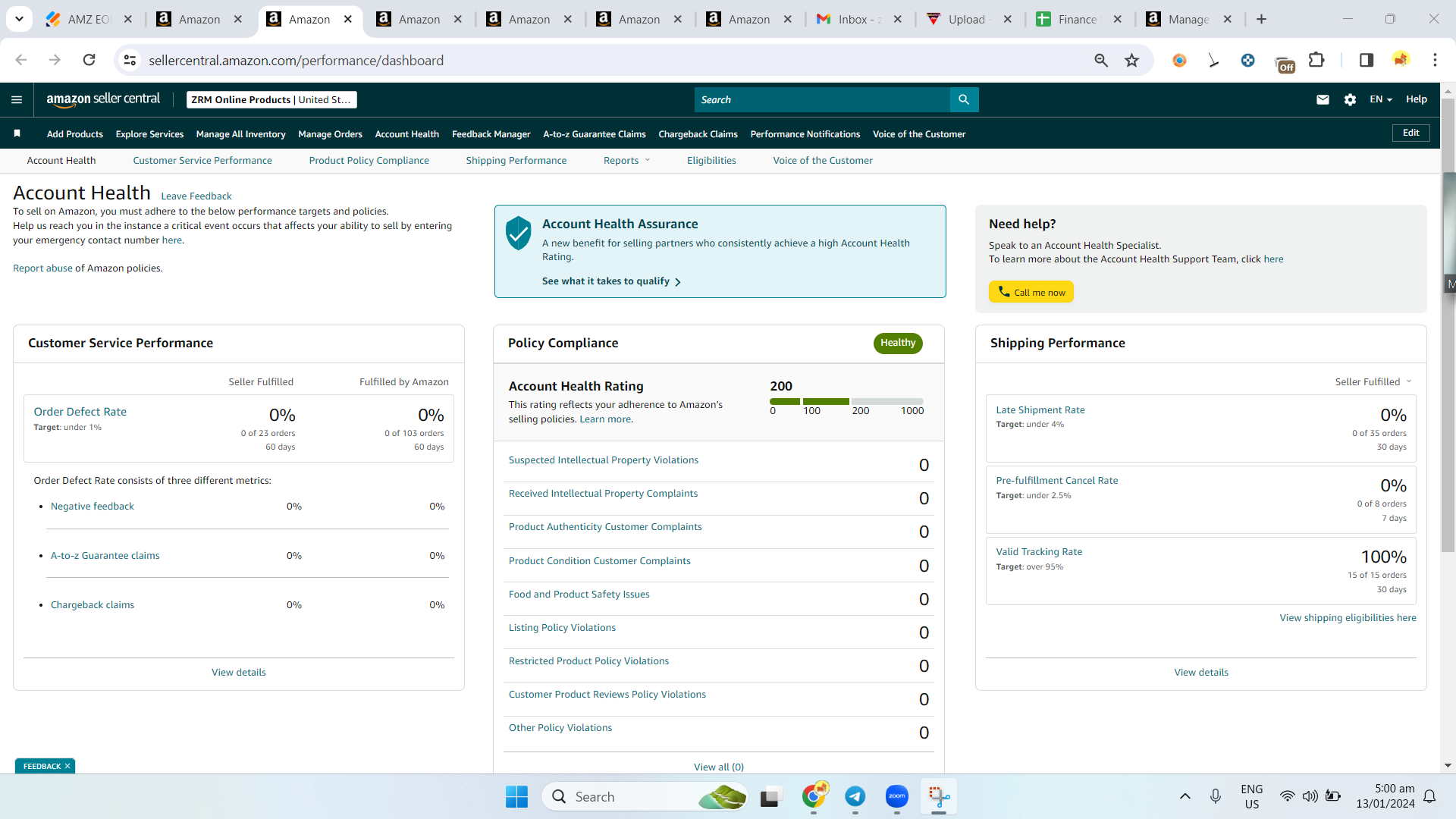Open the Shipping Performance tab

(516, 160)
